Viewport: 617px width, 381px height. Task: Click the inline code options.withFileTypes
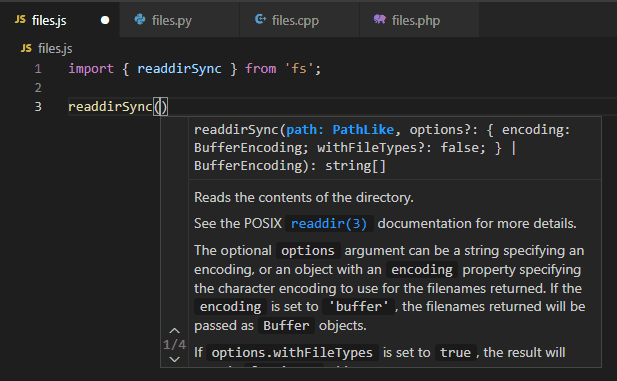[x=292, y=353]
